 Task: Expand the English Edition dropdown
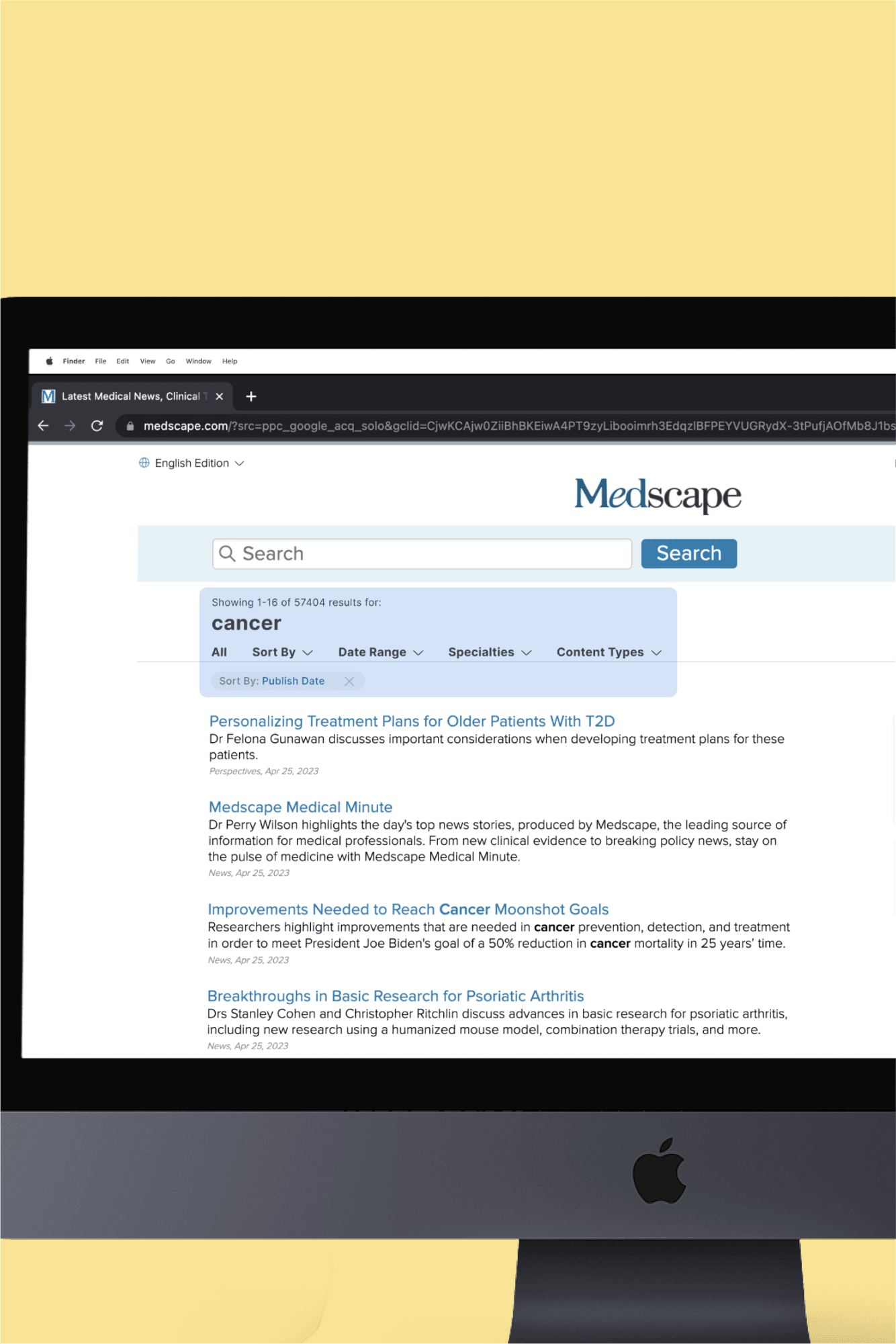tap(192, 463)
